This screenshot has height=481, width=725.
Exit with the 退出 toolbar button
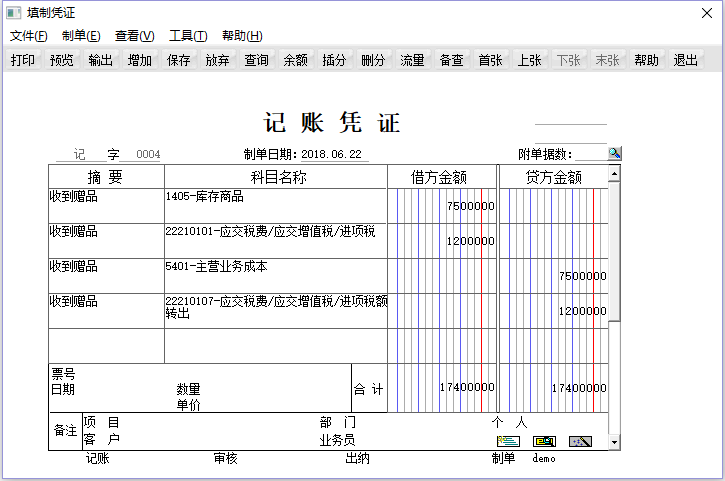[x=685, y=60]
